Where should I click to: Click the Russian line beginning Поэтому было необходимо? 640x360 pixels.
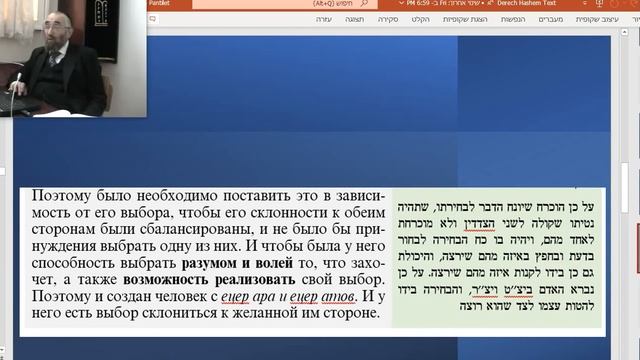[x=209, y=196]
